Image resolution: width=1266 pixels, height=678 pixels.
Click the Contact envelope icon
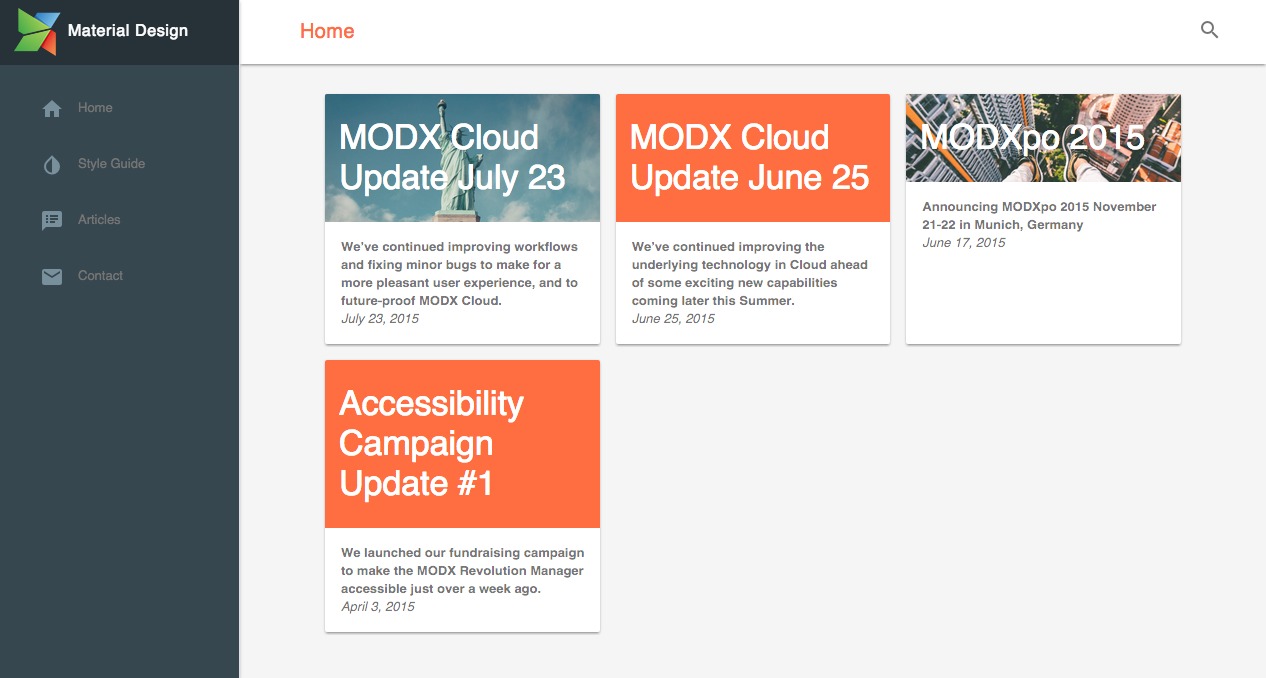point(51,276)
